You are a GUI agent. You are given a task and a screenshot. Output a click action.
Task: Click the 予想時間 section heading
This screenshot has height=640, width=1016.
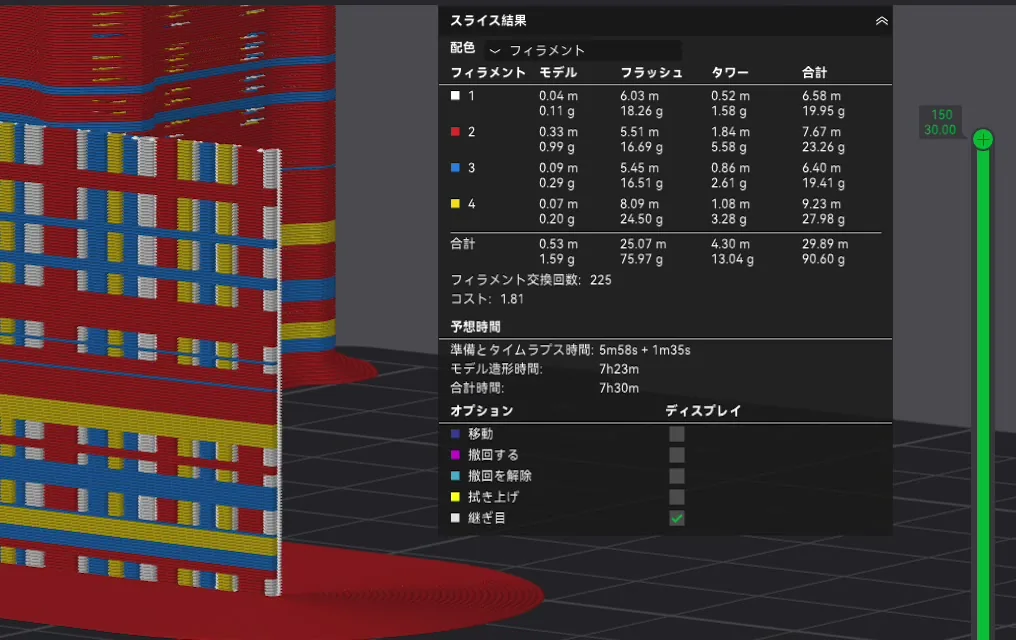[476, 326]
